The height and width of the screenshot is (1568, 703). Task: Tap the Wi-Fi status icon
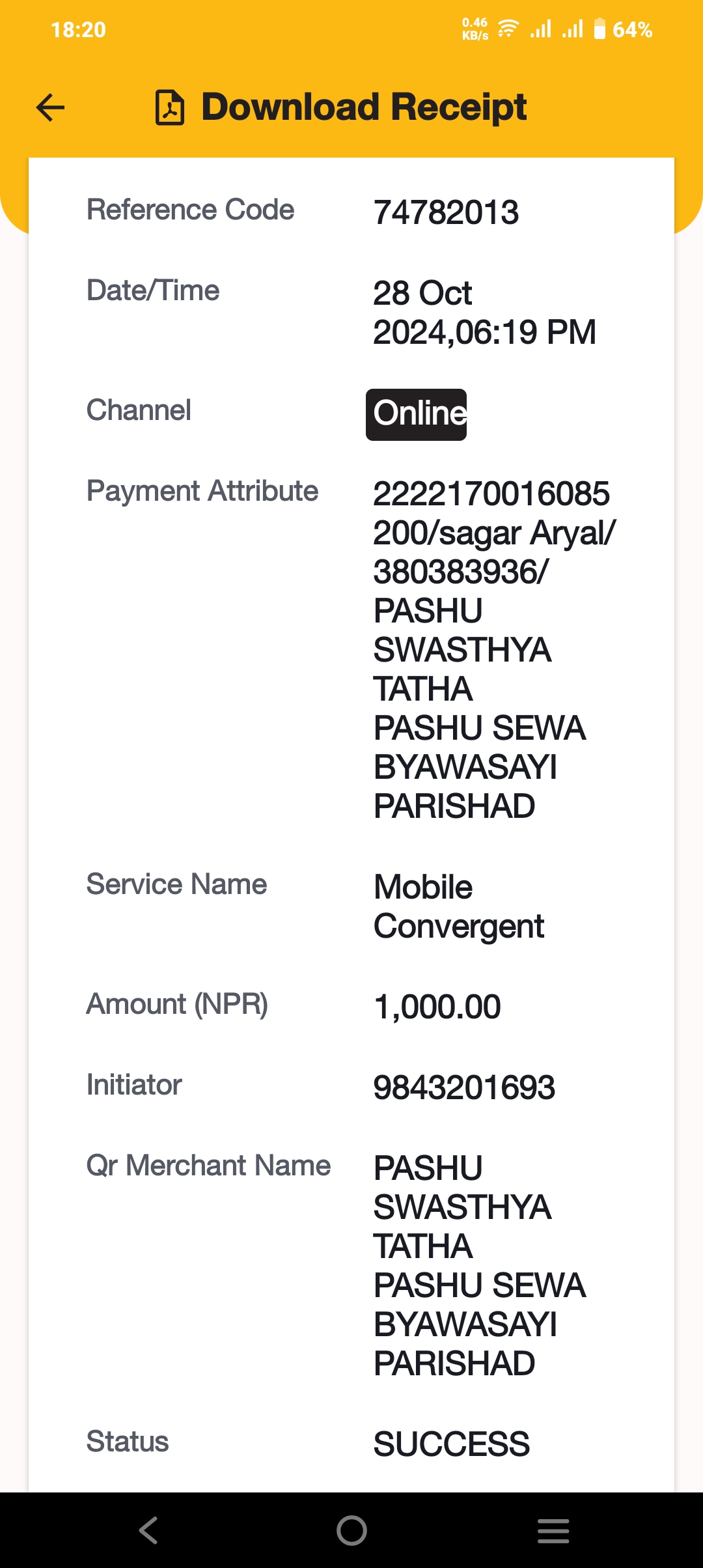508,29
